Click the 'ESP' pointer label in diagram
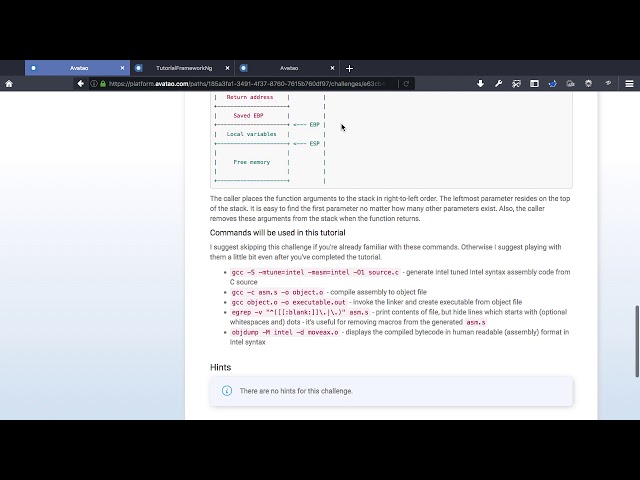The width and height of the screenshot is (640, 480). tap(314, 144)
